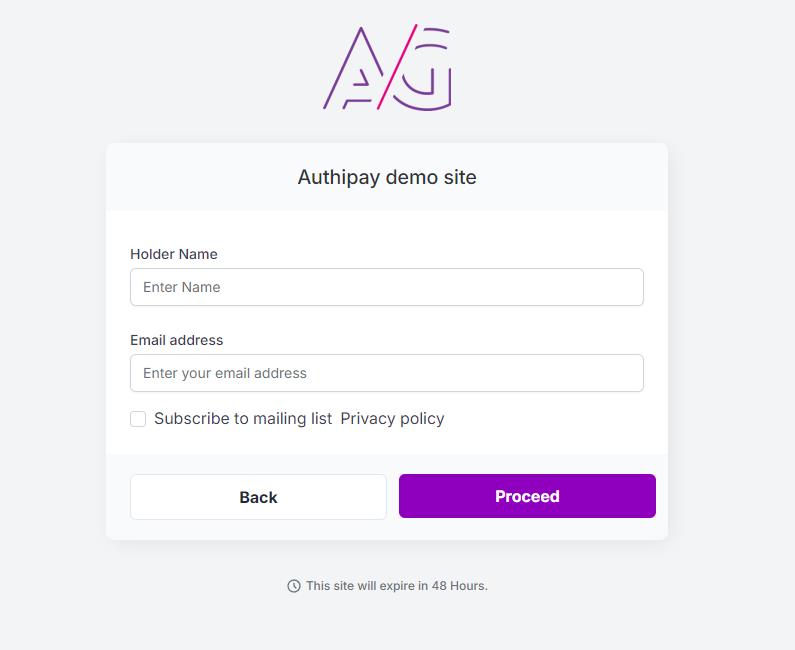
Task: Click 'Enter your email address' placeholder text
Action: pos(225,374)
